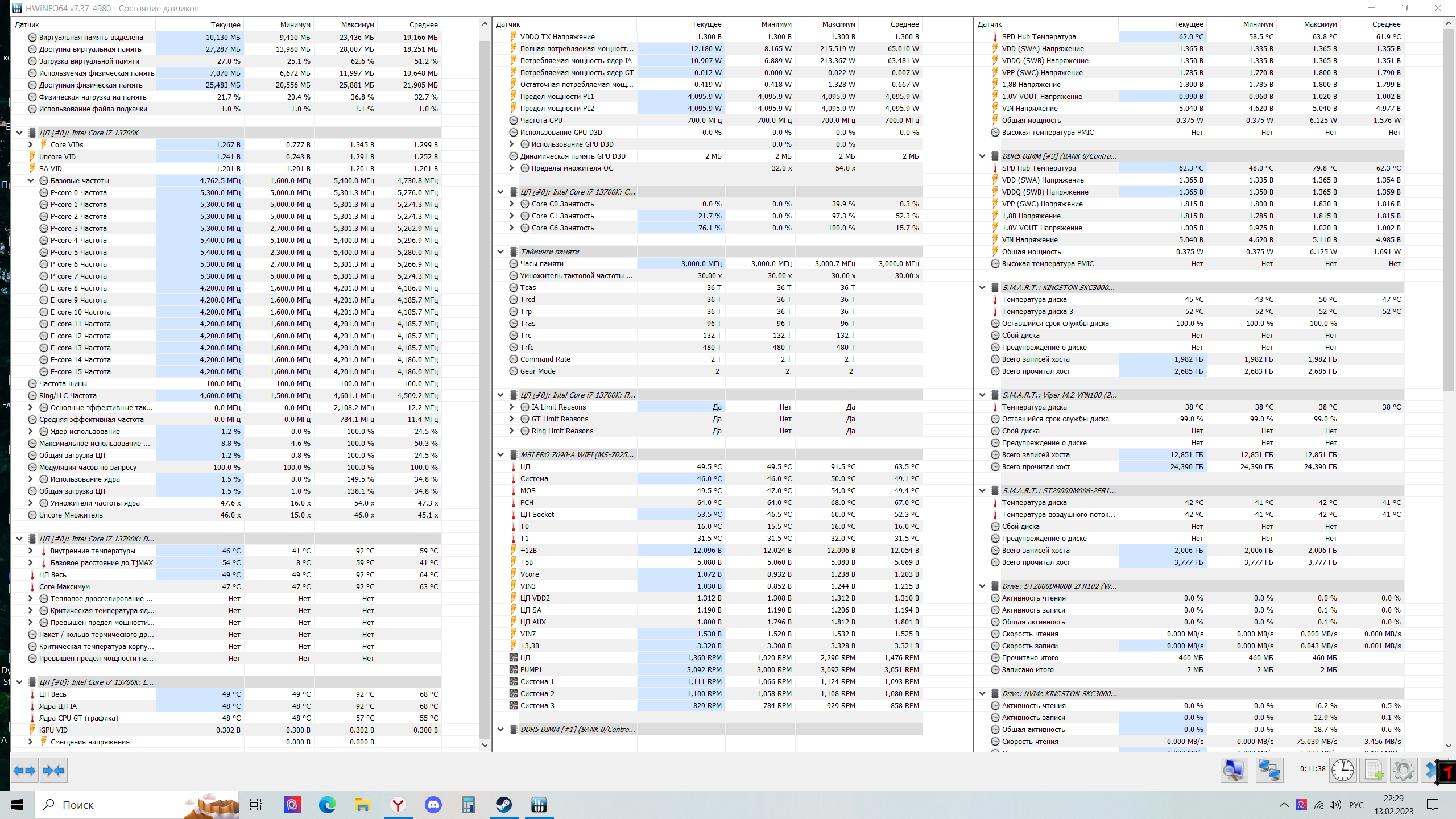Collapse the Intel Core i7-13700K CPU group

(19, 133)
